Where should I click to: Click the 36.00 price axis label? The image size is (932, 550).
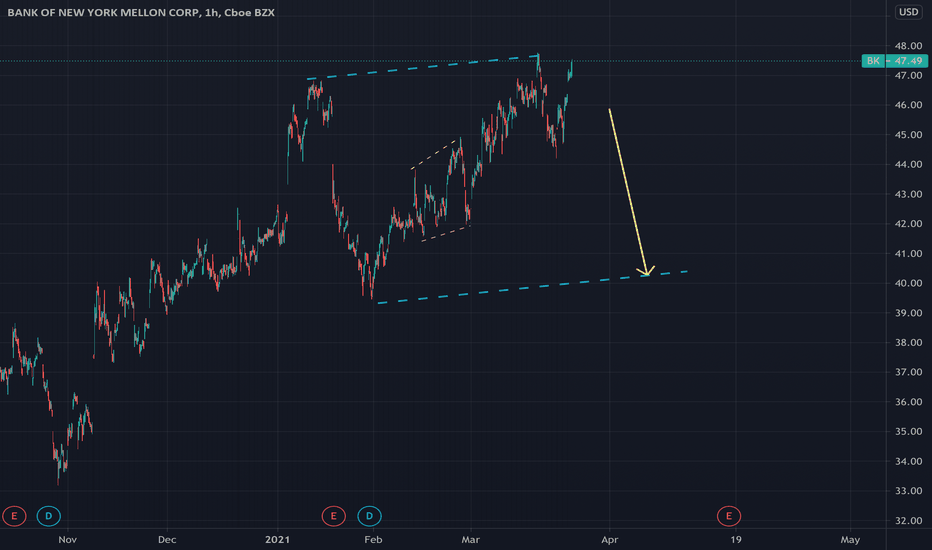pos(908,402)
